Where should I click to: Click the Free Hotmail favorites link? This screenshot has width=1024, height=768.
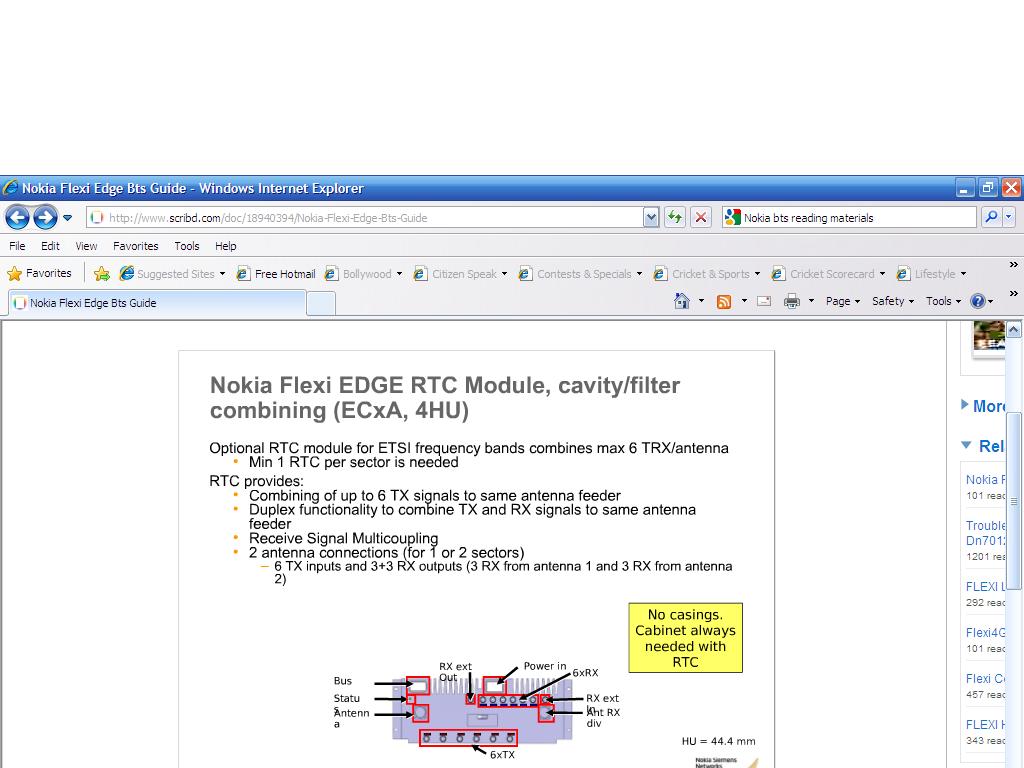coord(276,274)
